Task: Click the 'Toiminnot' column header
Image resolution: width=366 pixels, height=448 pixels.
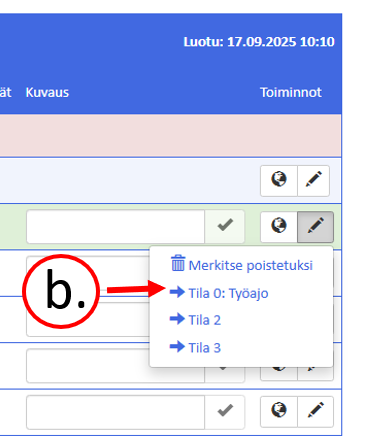Action: click(x=291, y=92)
